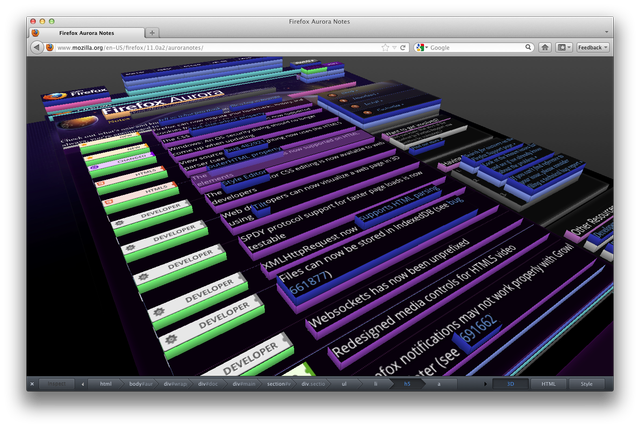Close the inspector toolbar with the X

click(x=32, y=384)
